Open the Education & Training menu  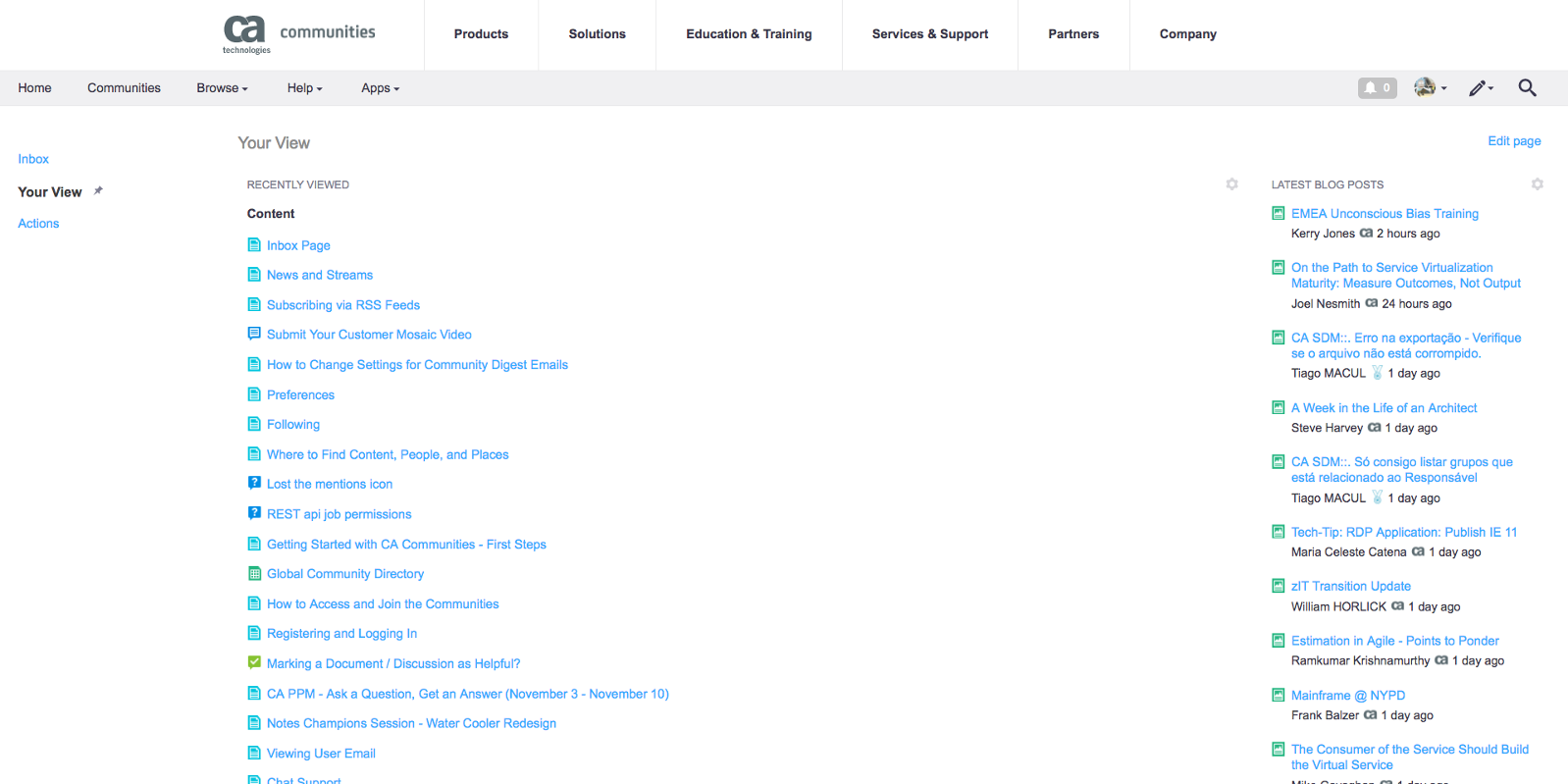(x=749, y=34)
